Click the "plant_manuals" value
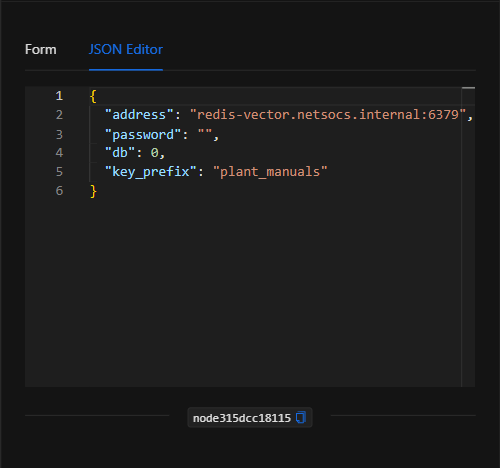500x468 pixels. 270,172
